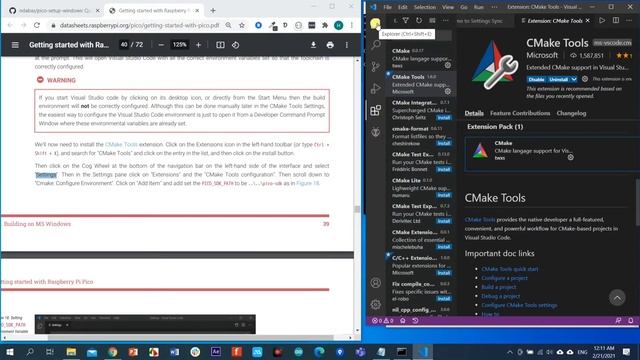
Task: Select the Extensions icon in the activity bar
Action: pyautogui.click(x=376, y=110)
